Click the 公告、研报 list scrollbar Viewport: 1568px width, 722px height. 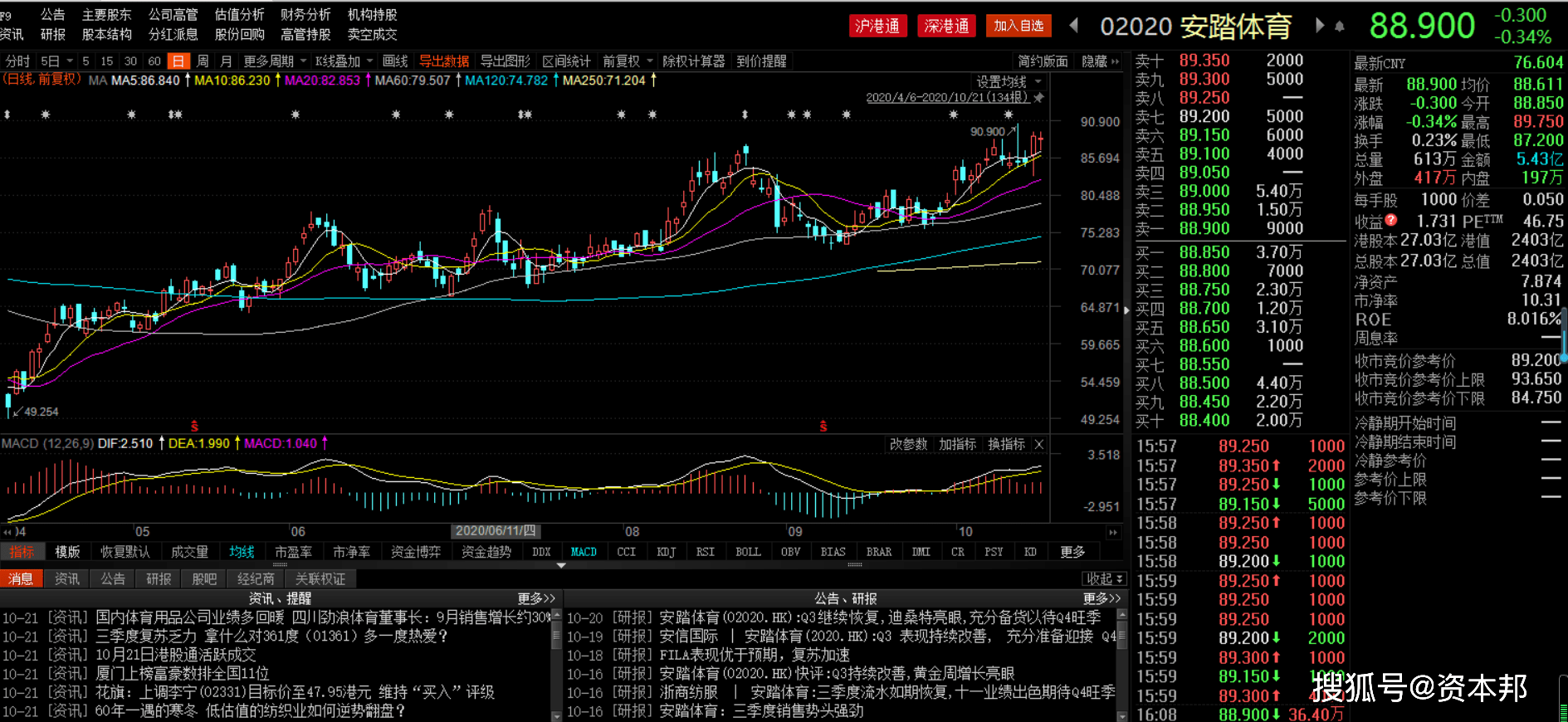pyautogui.click(x=1122, y=664)
